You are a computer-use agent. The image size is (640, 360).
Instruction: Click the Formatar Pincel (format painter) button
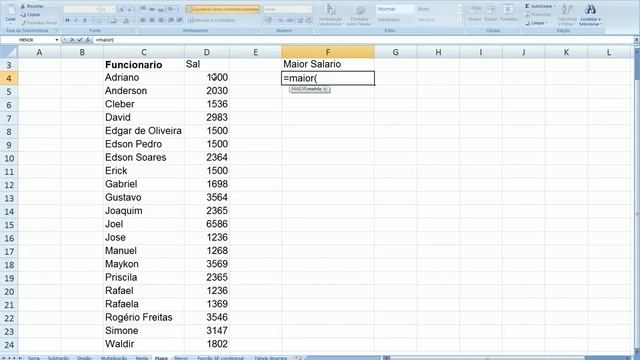click(x=39, y=22)
